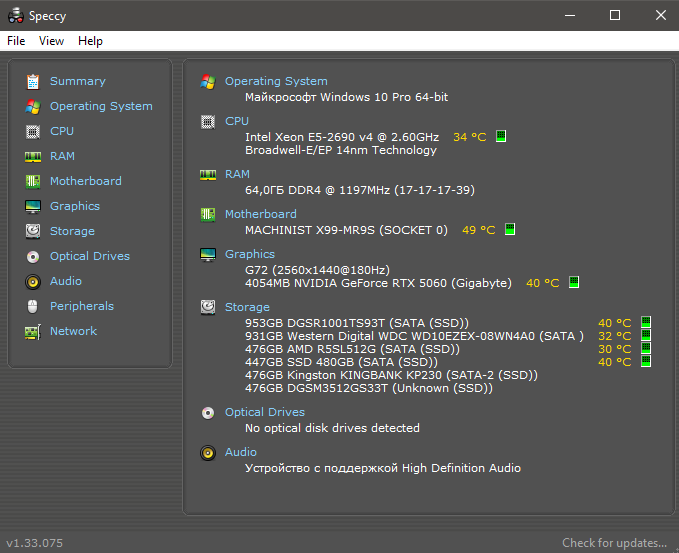Viewport: 679px width, 553px height.
Task: Switch to the CPU section in sidebar
Action: coord(62,131)
